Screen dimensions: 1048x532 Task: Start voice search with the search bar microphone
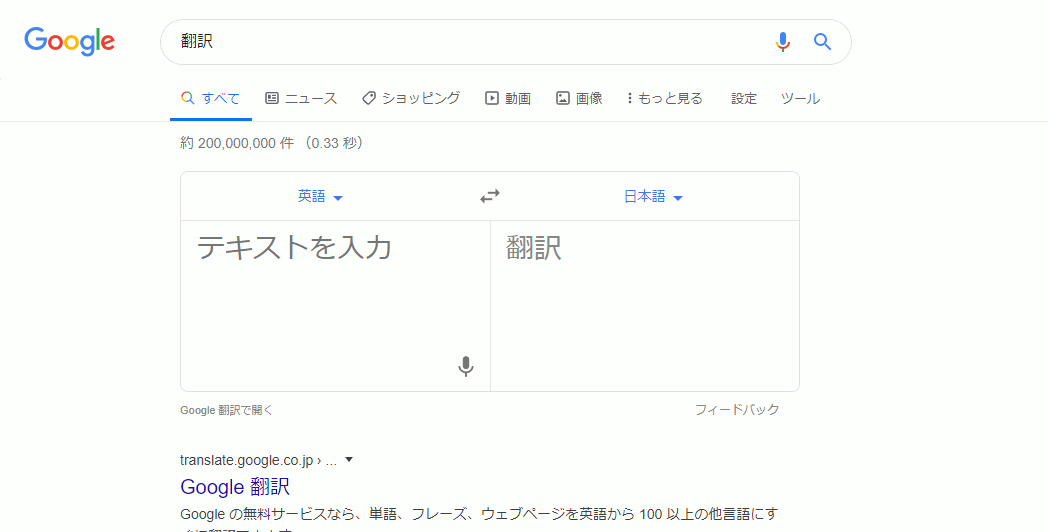tap(782, 42)
